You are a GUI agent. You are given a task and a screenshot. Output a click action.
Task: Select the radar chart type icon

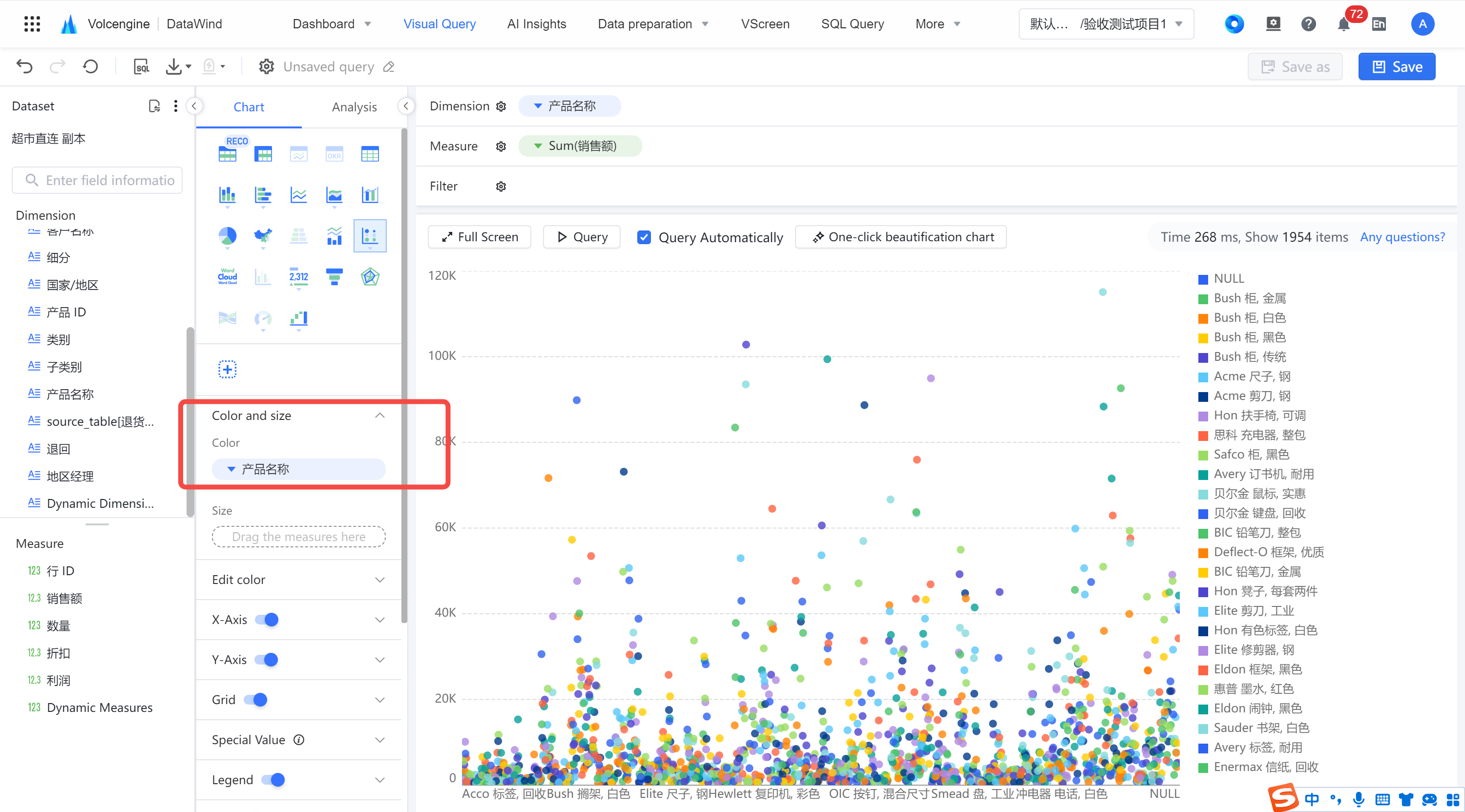click(x=370, y=276)
